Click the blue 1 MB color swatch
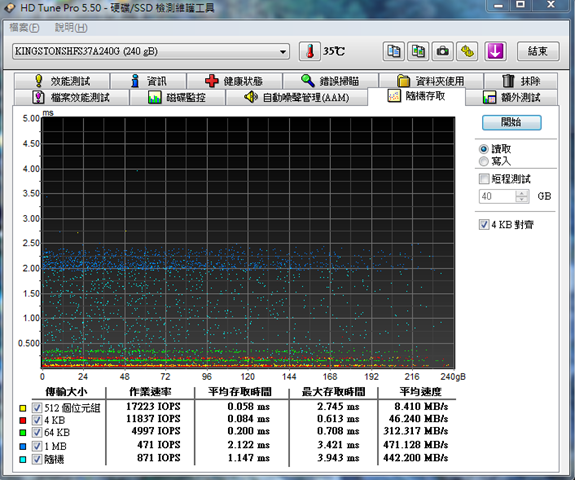Image resolution: width=575 pixels, height=480 pixels. tap(23, 446)
